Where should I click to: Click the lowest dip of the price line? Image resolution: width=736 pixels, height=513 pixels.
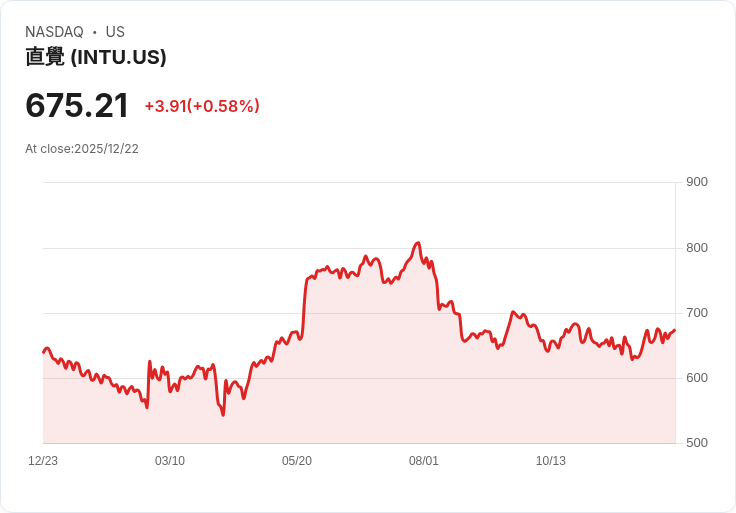click(x=223, y=414)
